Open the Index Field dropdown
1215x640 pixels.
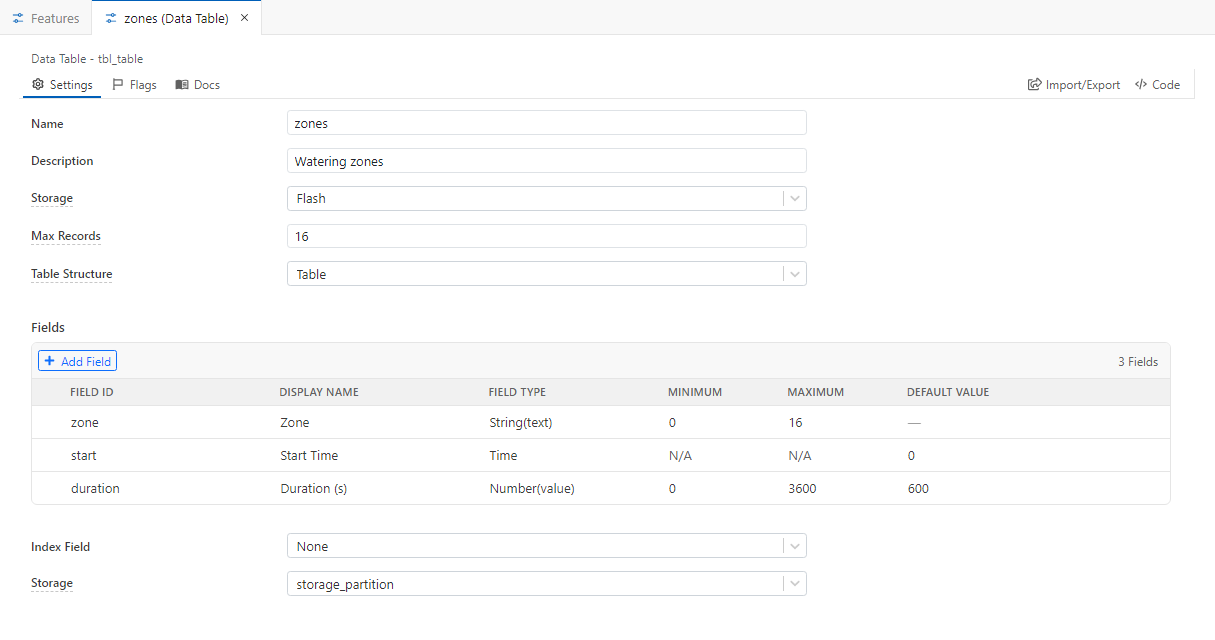coord(546,546)
